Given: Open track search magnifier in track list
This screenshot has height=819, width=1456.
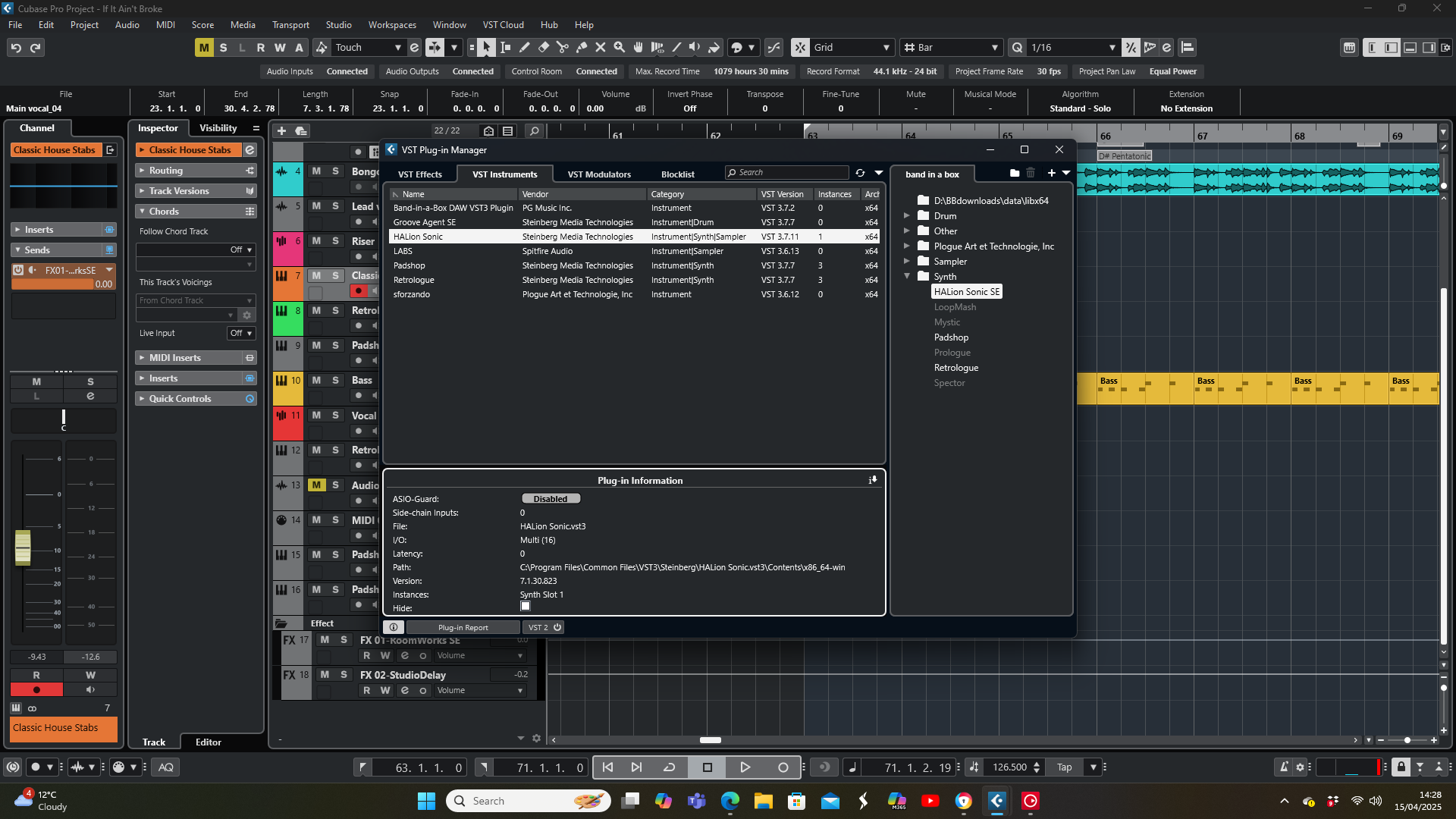Looking at the screenshot, I should pyautogui.click(x=534, y=131).
